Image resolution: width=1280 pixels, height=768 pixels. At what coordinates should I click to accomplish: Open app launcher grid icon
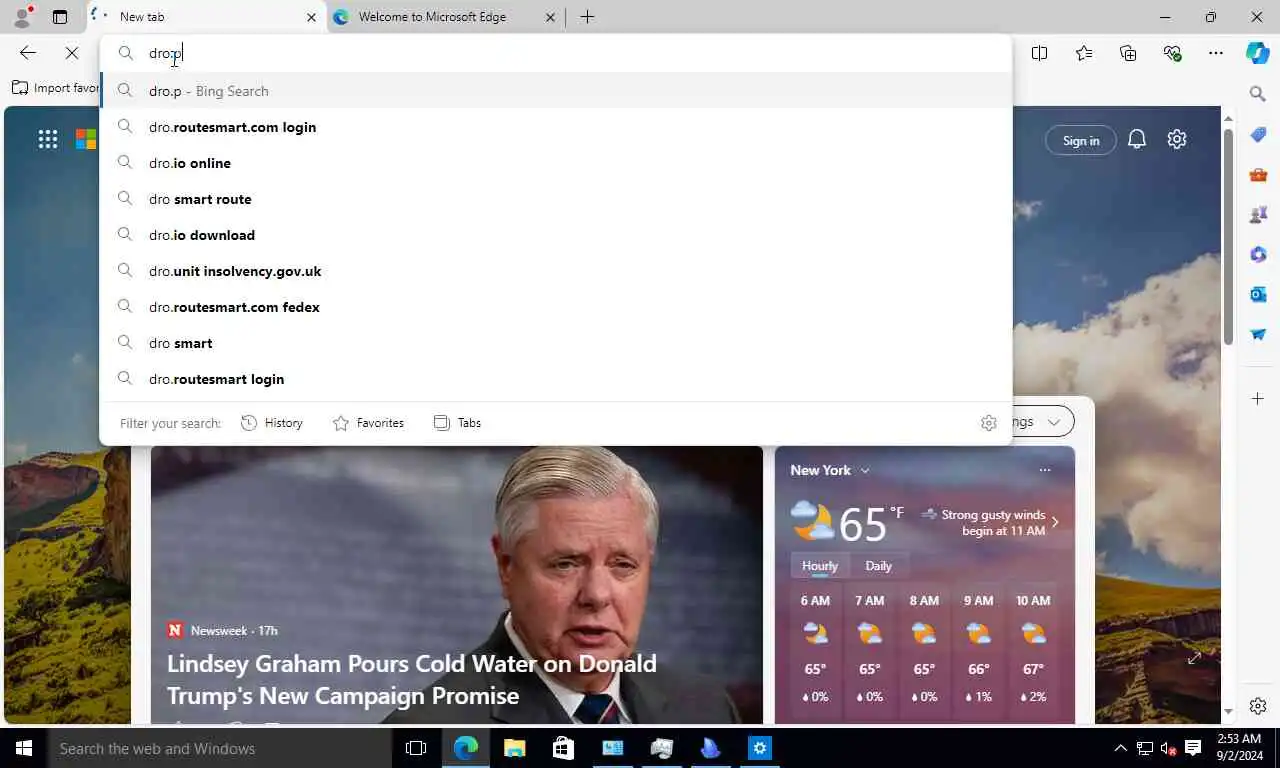48,140
